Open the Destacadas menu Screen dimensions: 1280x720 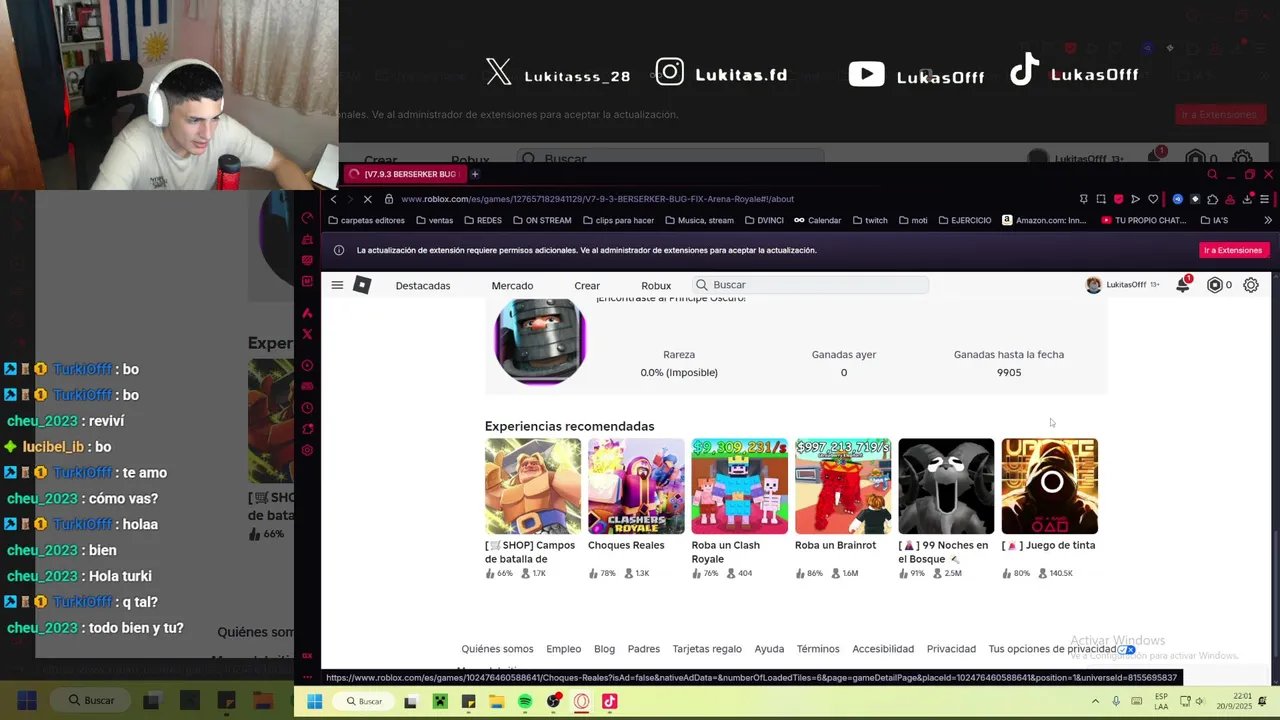tap(423, 286)
